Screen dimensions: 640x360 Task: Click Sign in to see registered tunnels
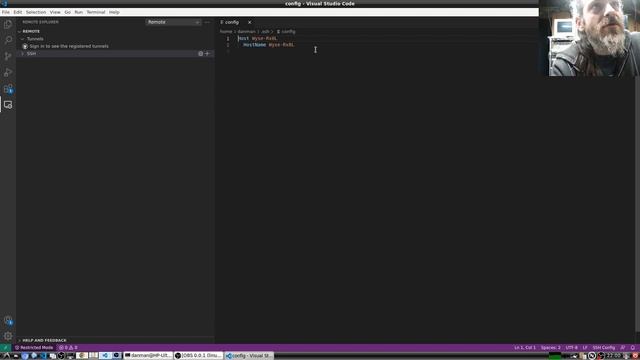[x=69, y=46]
